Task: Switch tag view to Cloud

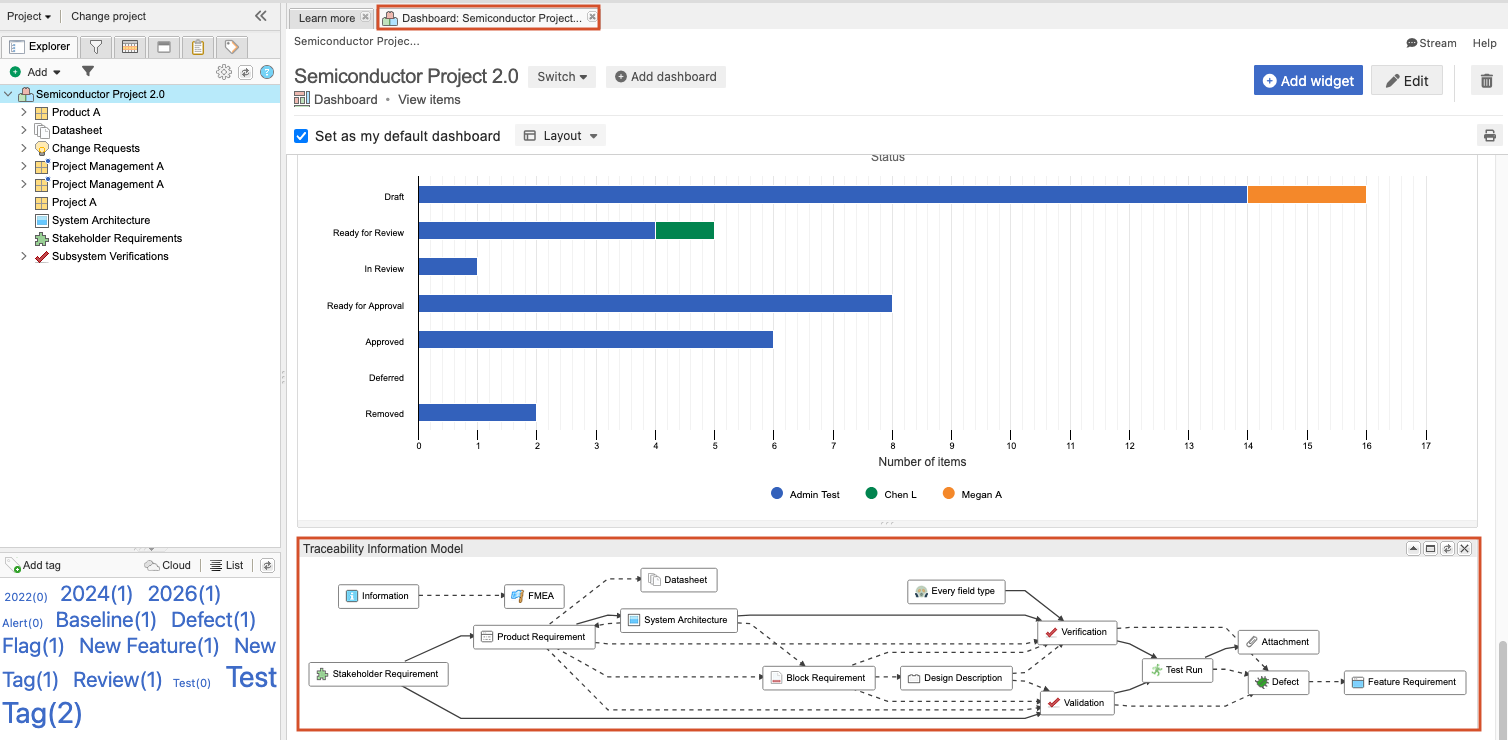Action: pyautogui.click(x=168, y=565)
